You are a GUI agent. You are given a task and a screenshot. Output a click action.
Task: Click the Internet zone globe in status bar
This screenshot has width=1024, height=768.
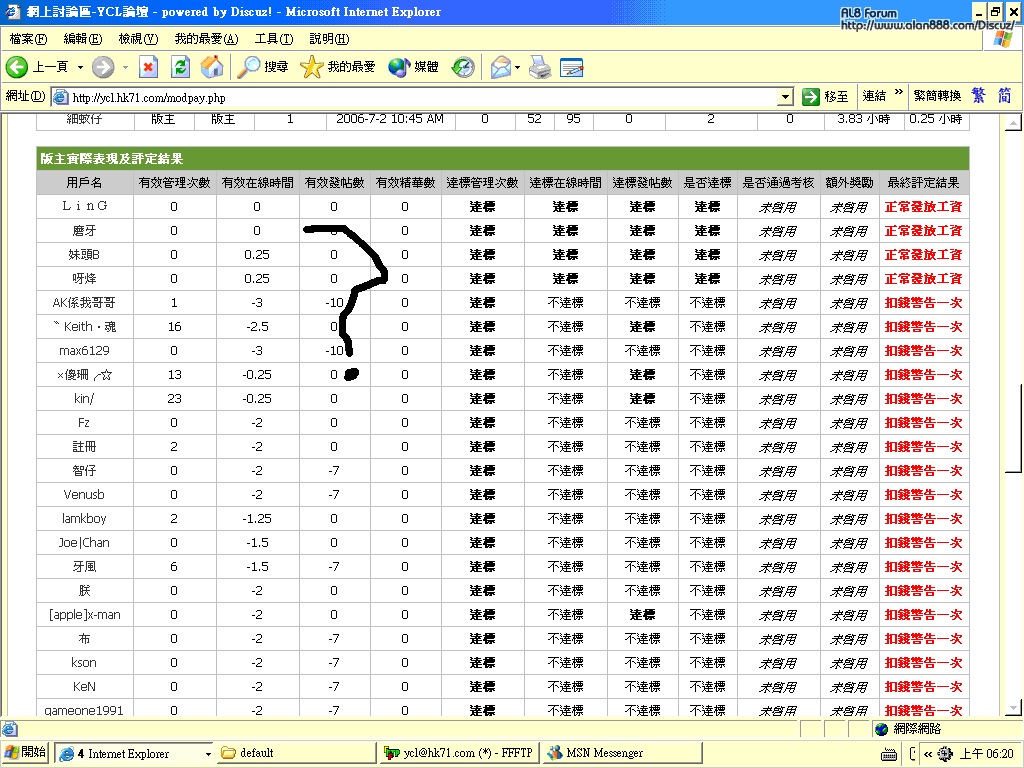click(882, 729)
